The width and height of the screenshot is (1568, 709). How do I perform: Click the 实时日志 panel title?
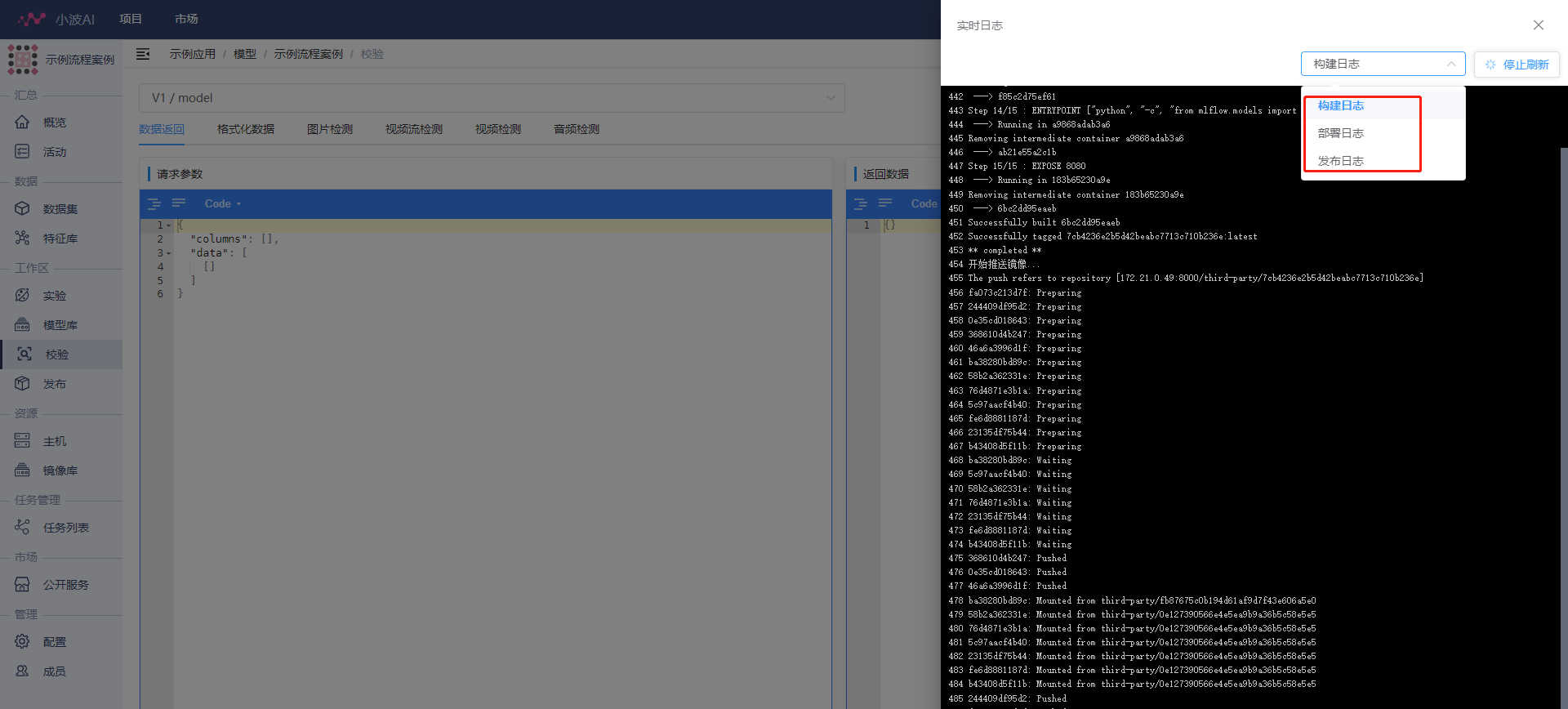[x=980, y=25]
